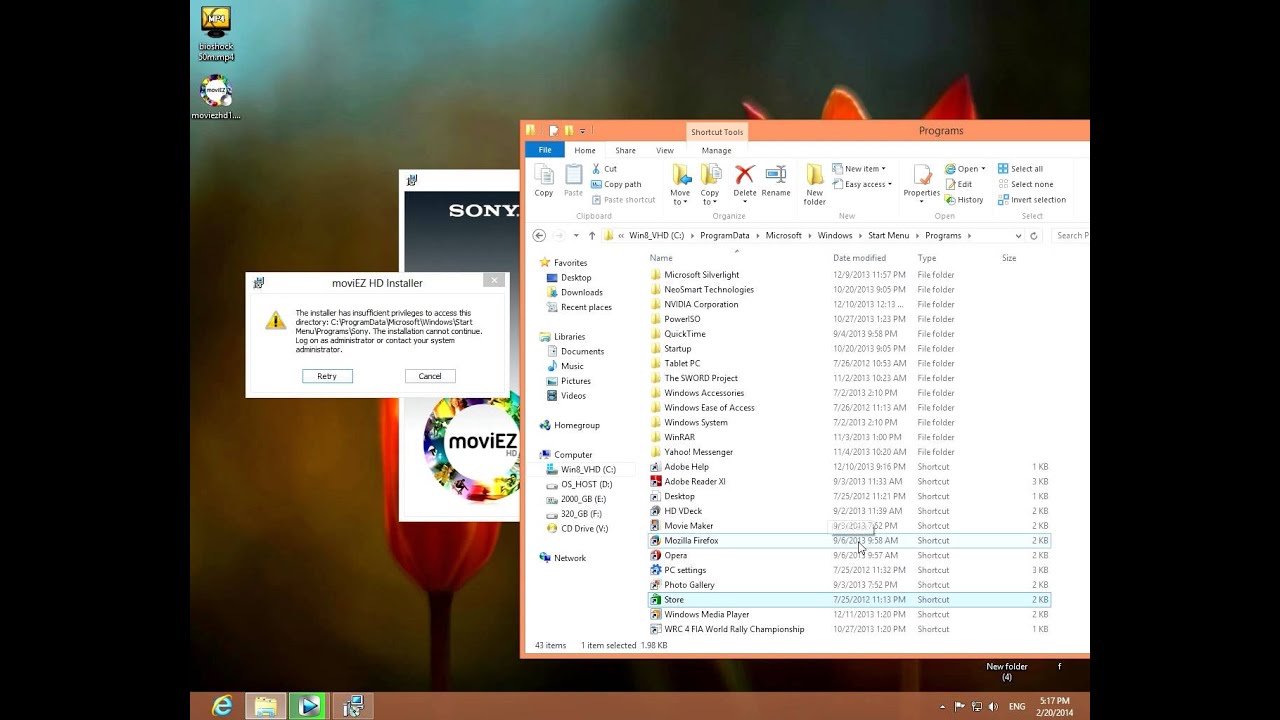This screenshot has width=1280, height=720.
Task: Switch to the View ribbon tab
Action: (664, 150)
